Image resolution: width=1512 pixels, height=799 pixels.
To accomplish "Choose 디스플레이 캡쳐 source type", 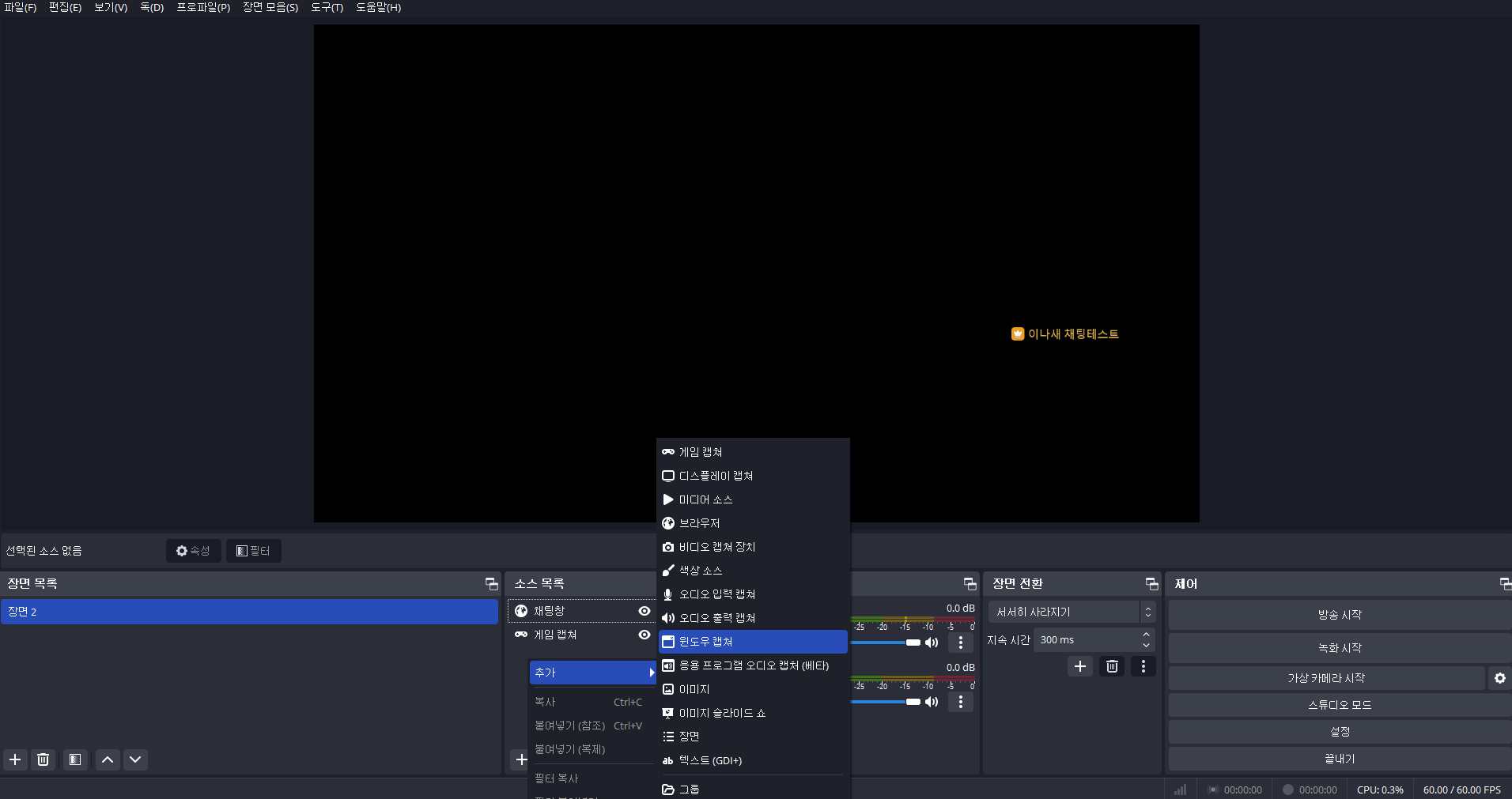I will (x=753, y=476).
